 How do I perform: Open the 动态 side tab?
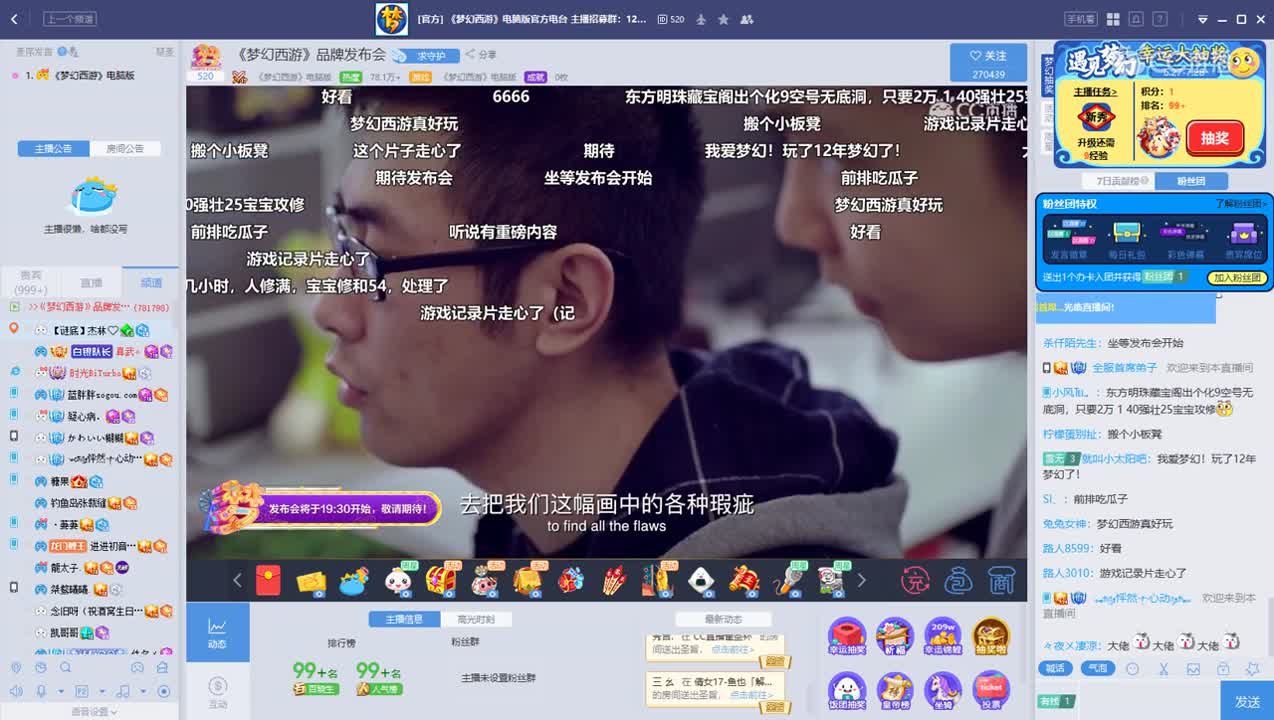(217, 632)
